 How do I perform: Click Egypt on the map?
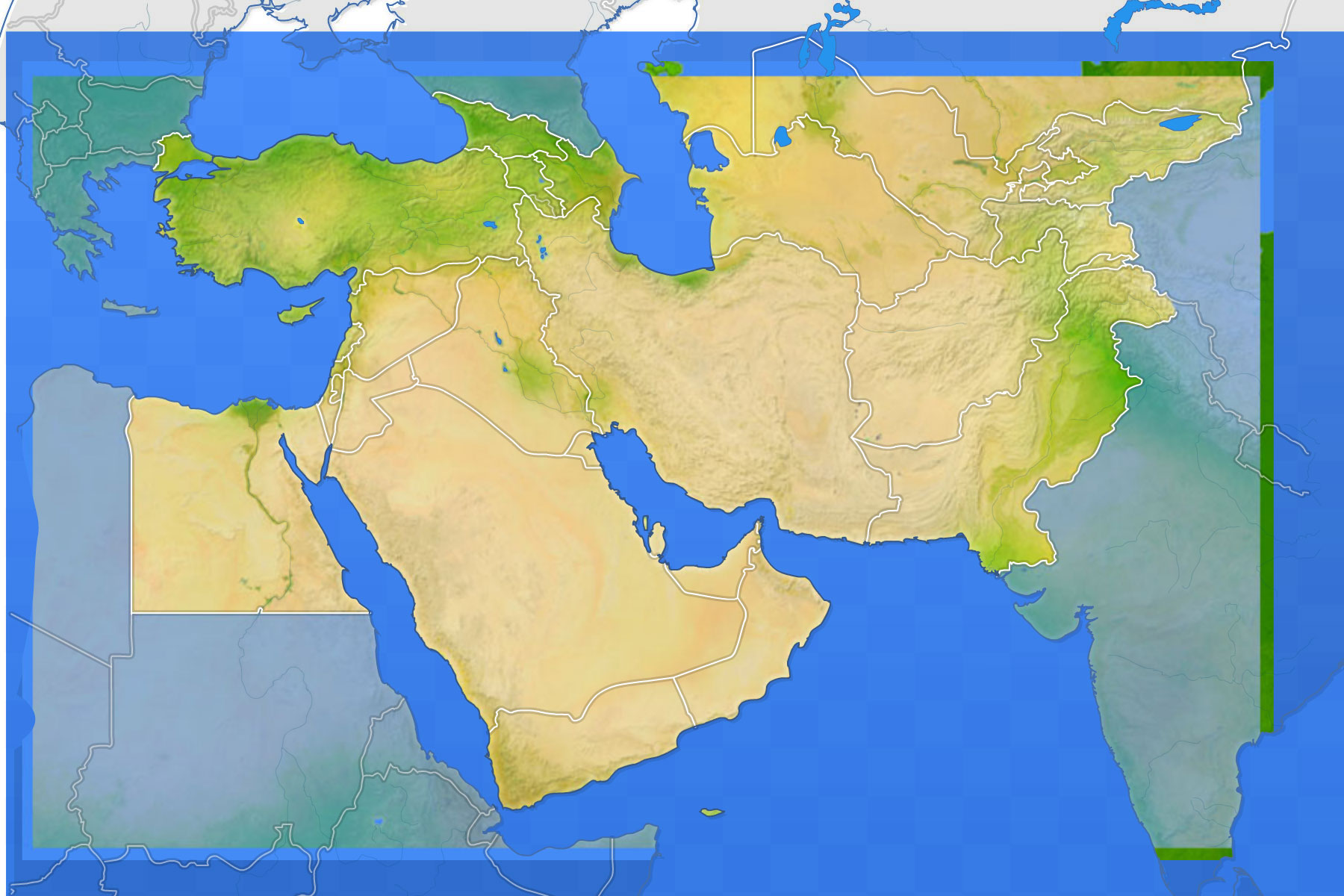pyautogui.click(x=209, y=508)
